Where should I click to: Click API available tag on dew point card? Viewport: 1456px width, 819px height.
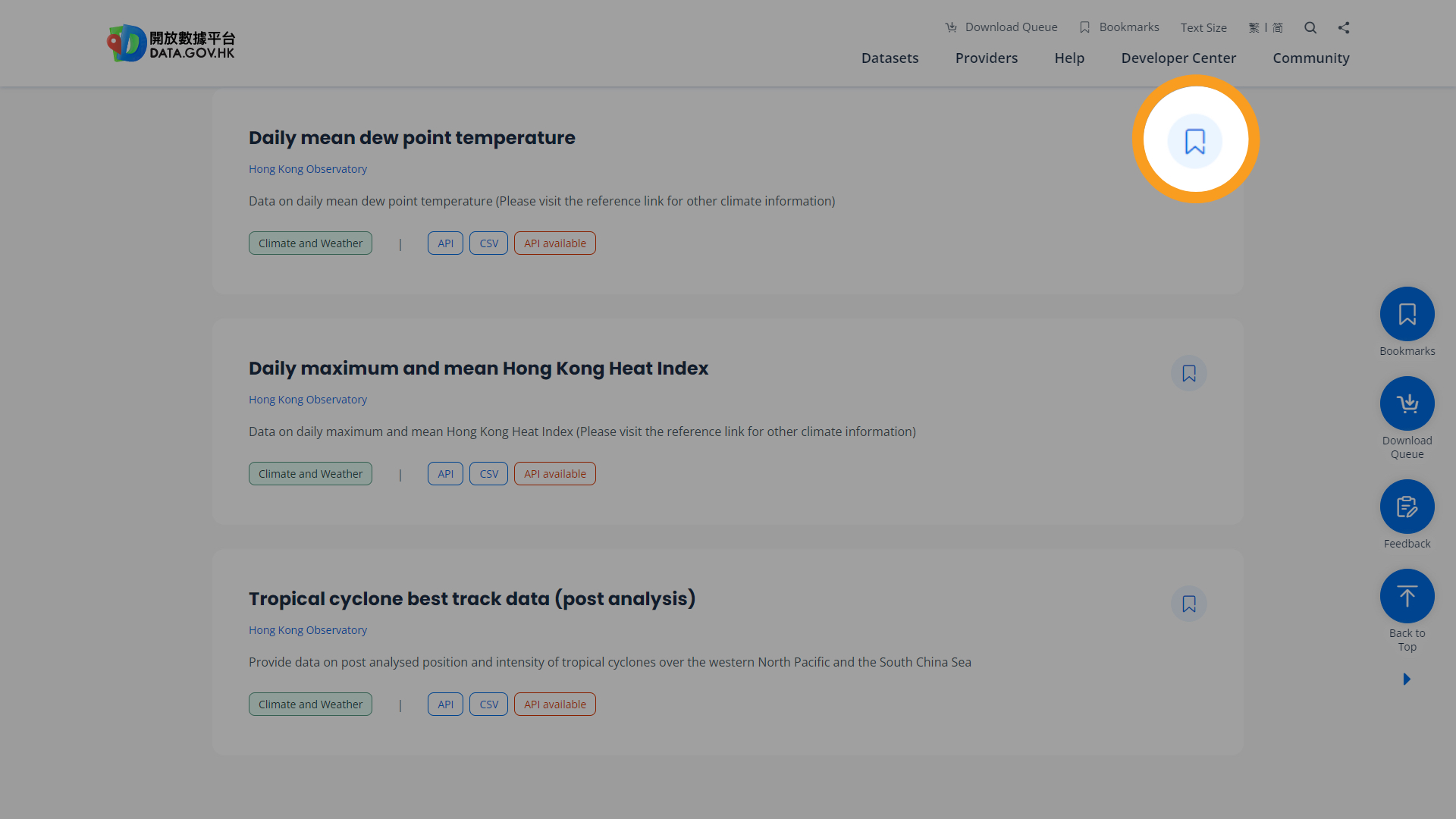(x=555, y=243)
